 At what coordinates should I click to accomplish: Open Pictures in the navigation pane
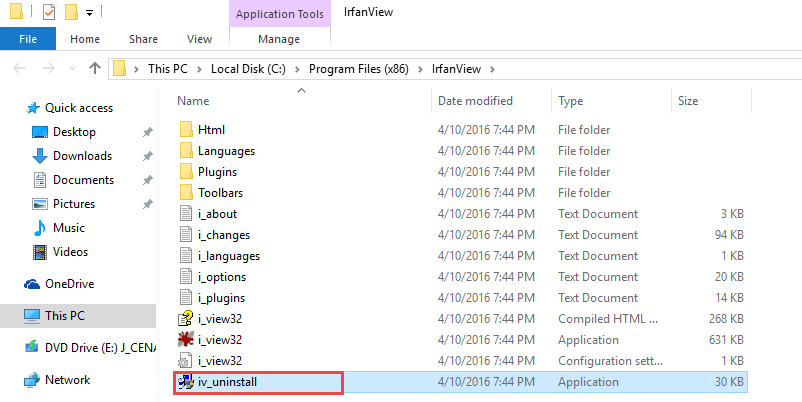click(x=74, y=204)
